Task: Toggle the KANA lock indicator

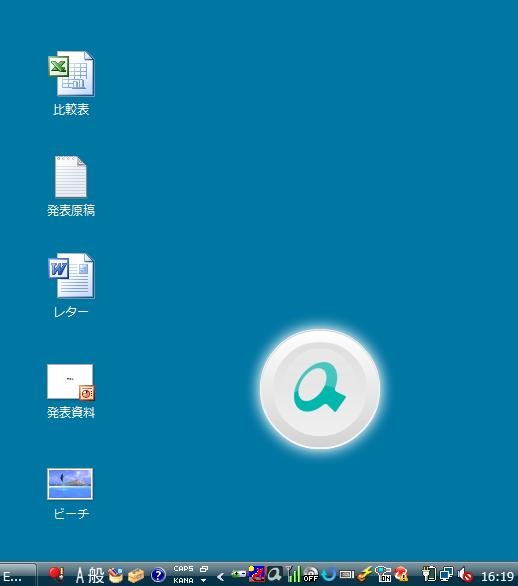Action: (184, 580)
